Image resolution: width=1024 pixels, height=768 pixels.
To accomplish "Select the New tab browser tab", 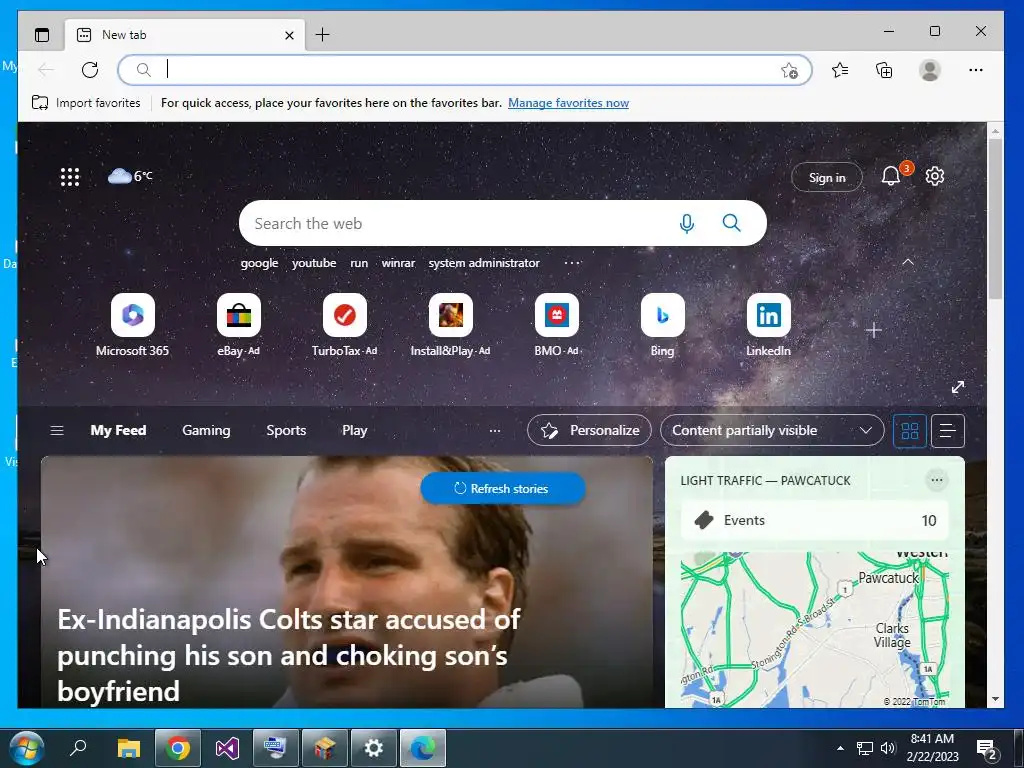I will [185, 35].
